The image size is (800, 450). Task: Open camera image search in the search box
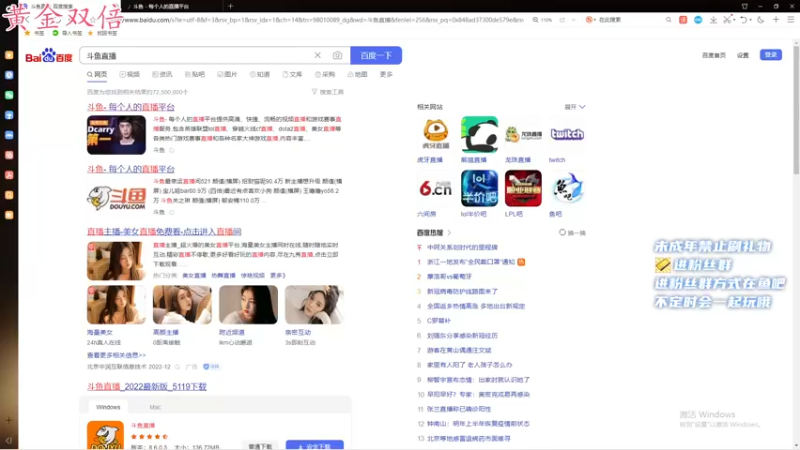337,55
